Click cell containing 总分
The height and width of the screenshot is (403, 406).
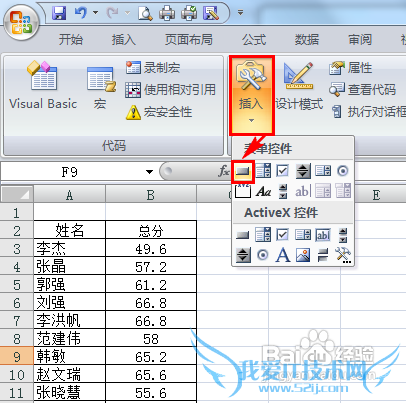pyautogui.click(x=151, y=230)
